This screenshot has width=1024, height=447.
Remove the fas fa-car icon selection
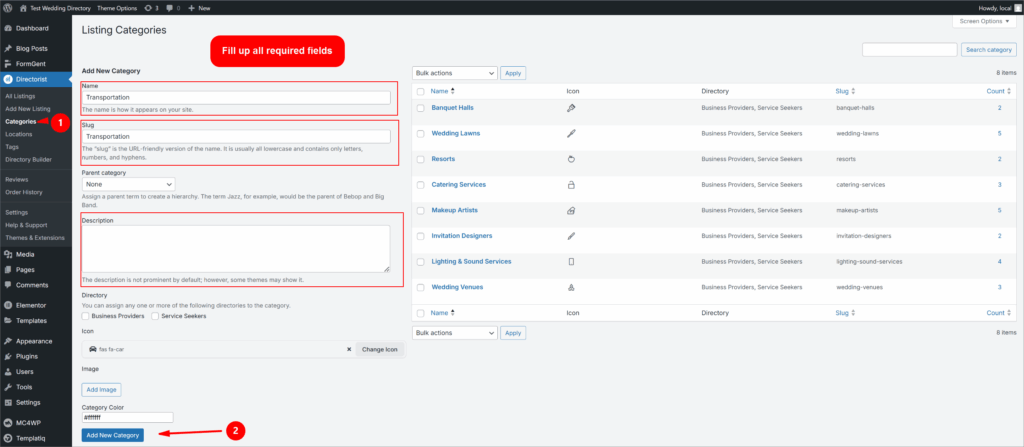coord(349,349)
